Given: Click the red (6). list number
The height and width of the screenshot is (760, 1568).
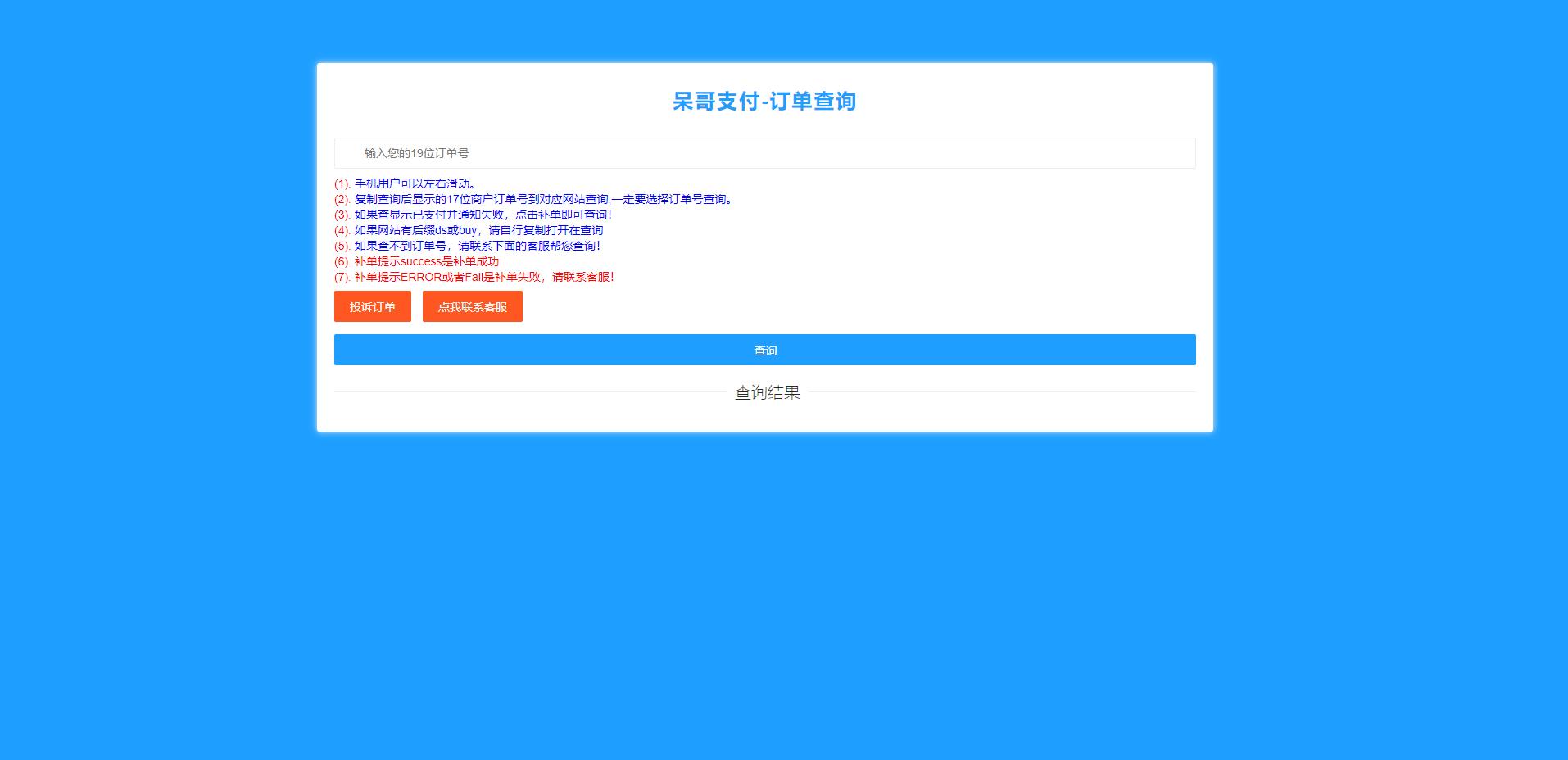Looking at the screenshot, I should tap(342, 262).
